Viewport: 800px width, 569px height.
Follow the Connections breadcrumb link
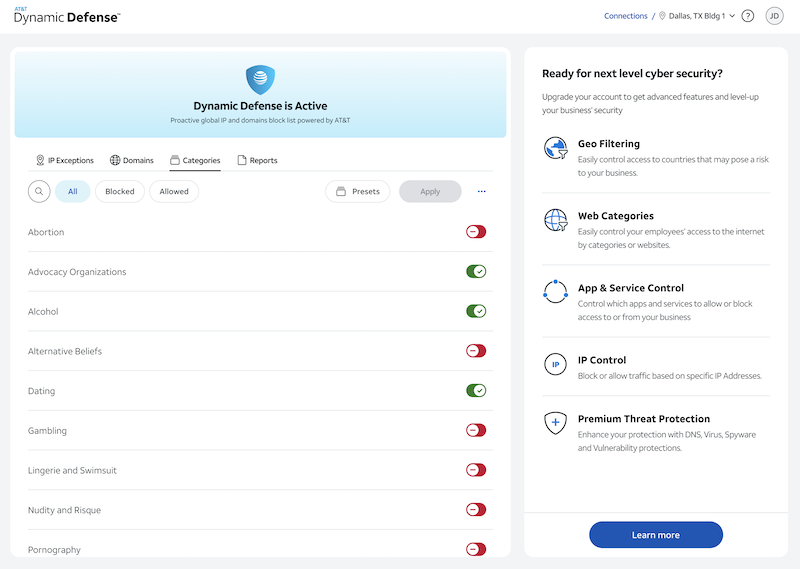(626, 16)
